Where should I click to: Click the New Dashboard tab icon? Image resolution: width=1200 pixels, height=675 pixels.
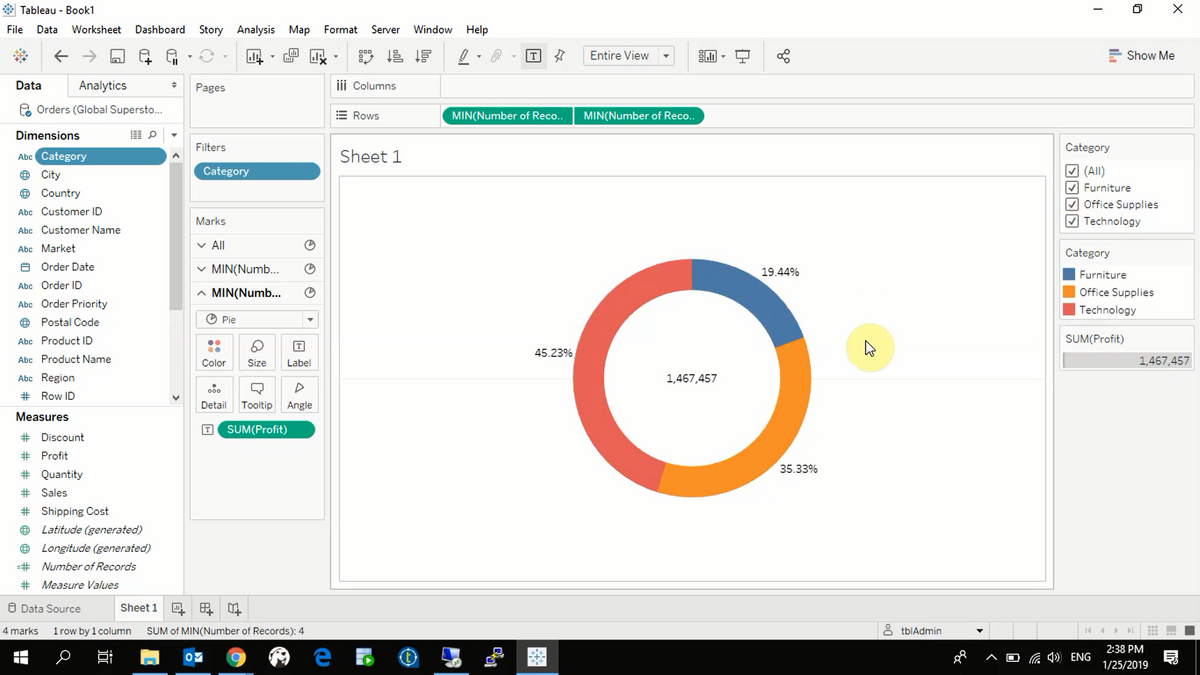click(x=206, y=608)
